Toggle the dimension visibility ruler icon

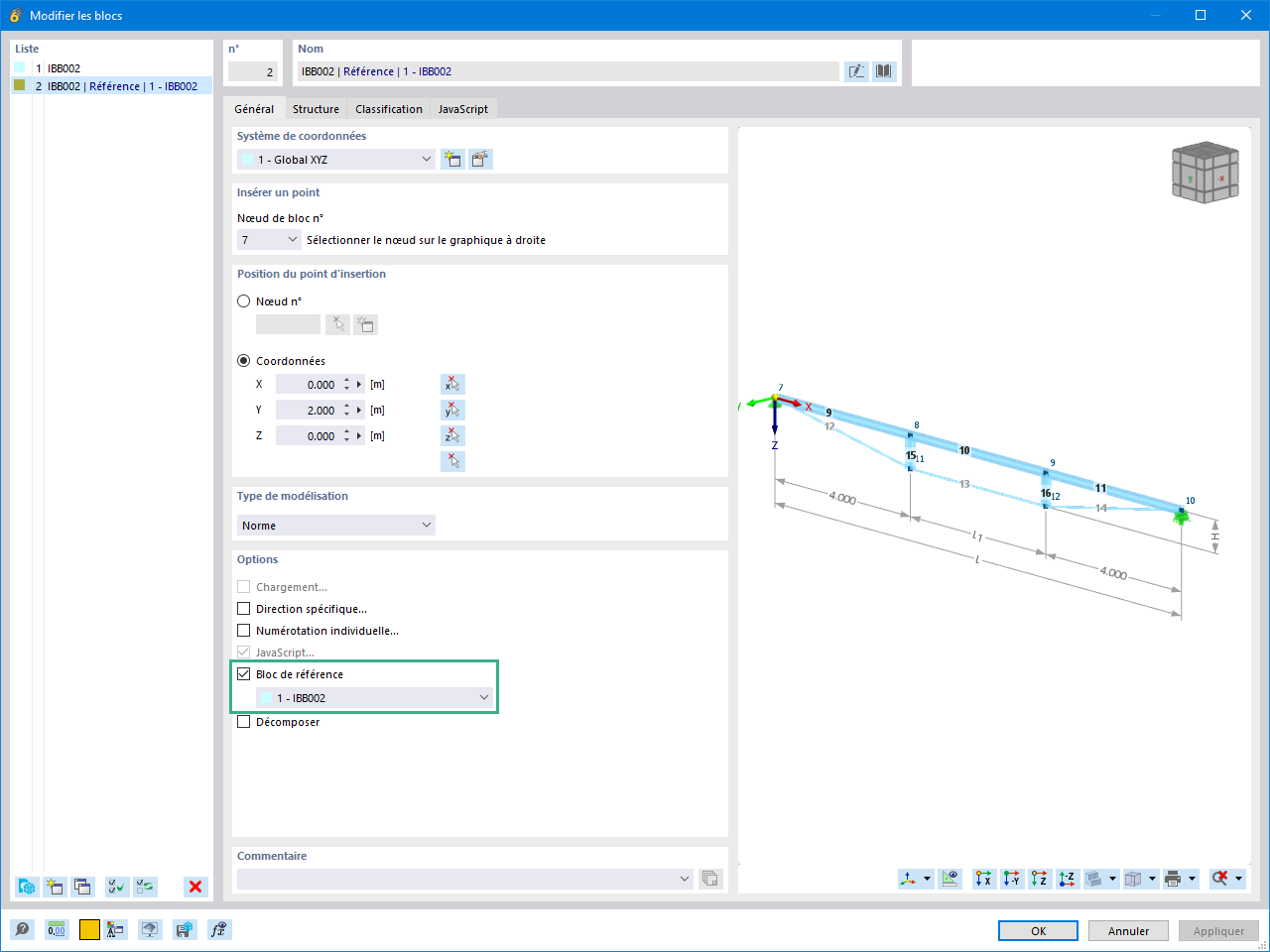(x=951, y=879)
